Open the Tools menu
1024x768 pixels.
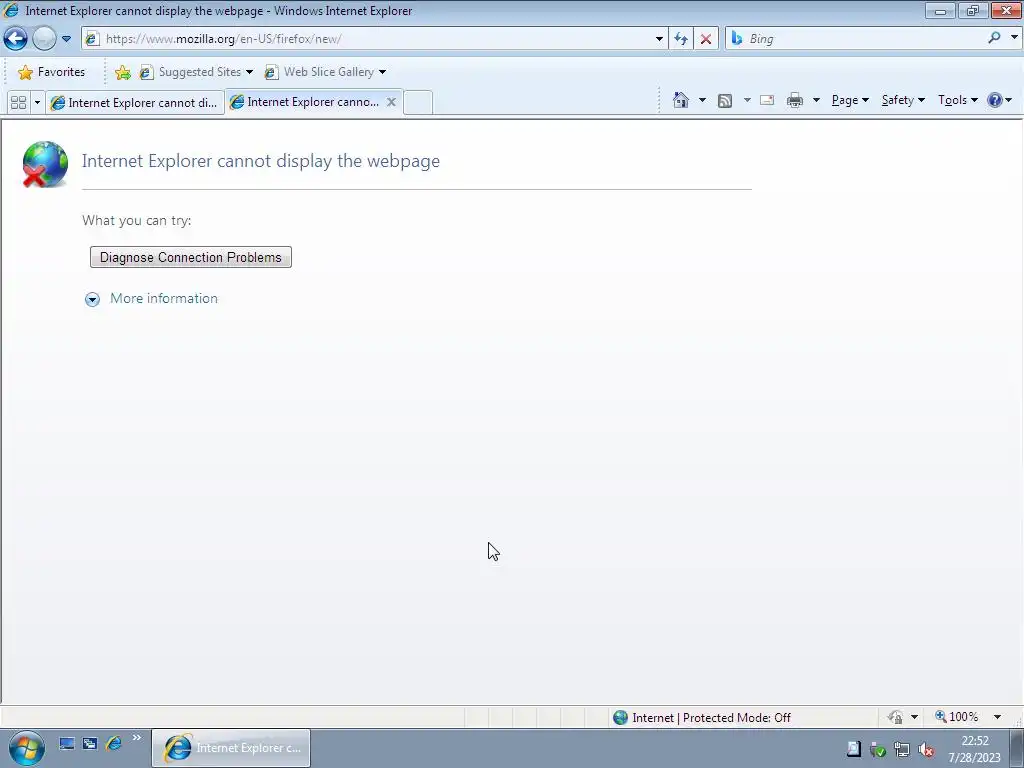[x=957, y=100]
